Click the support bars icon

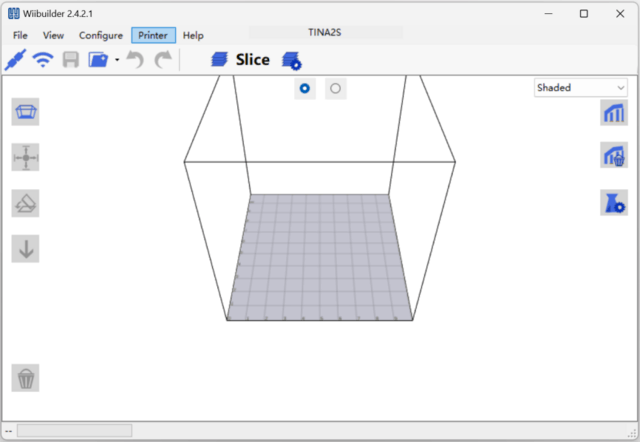(614, 112)
